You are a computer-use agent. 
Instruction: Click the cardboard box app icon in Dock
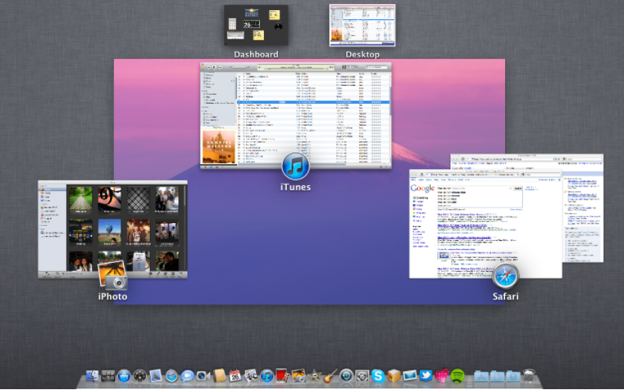click(x=394, y=376)
